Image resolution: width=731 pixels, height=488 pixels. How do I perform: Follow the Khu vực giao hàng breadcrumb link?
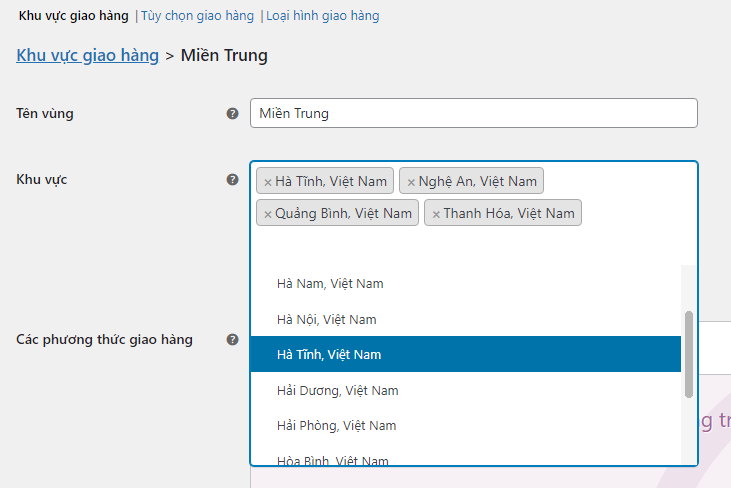[x=88, y=56]
